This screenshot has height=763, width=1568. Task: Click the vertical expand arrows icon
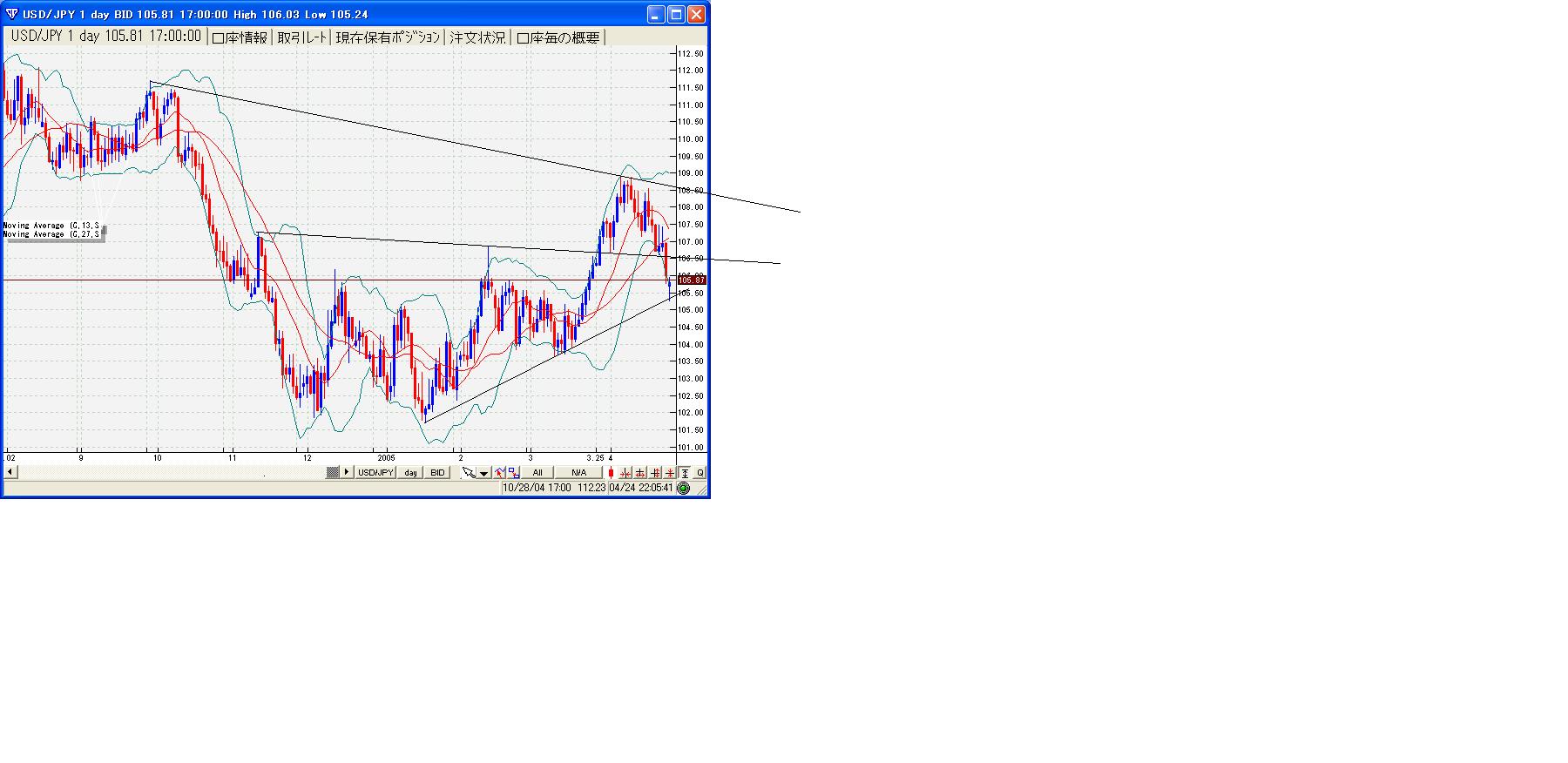(655, 473)
